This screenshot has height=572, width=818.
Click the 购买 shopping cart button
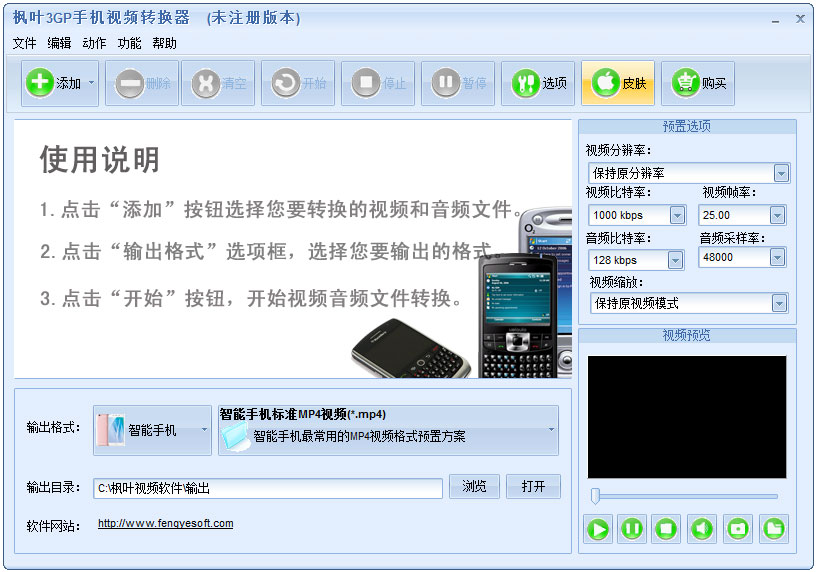pyautogui.click(x=697, y=83)
